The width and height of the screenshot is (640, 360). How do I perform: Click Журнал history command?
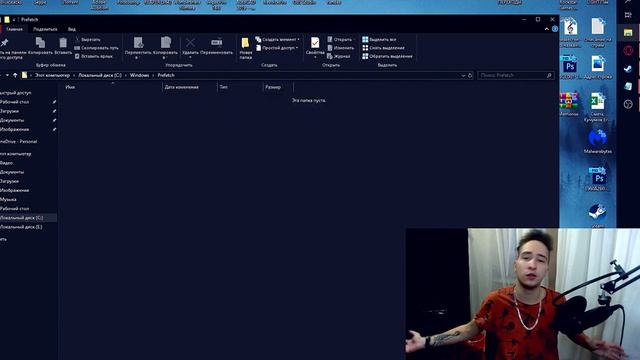(x=338, y=56)
